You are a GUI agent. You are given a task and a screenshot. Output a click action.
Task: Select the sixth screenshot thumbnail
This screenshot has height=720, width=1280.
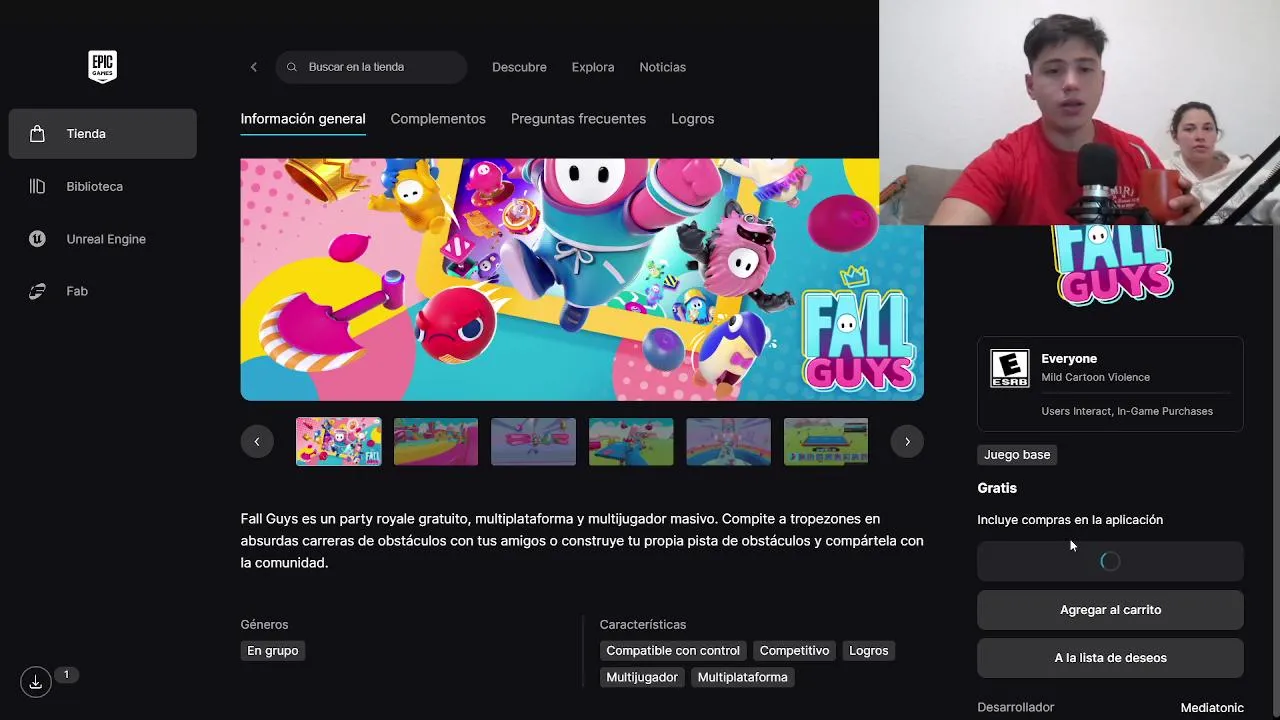click(826, 441)
